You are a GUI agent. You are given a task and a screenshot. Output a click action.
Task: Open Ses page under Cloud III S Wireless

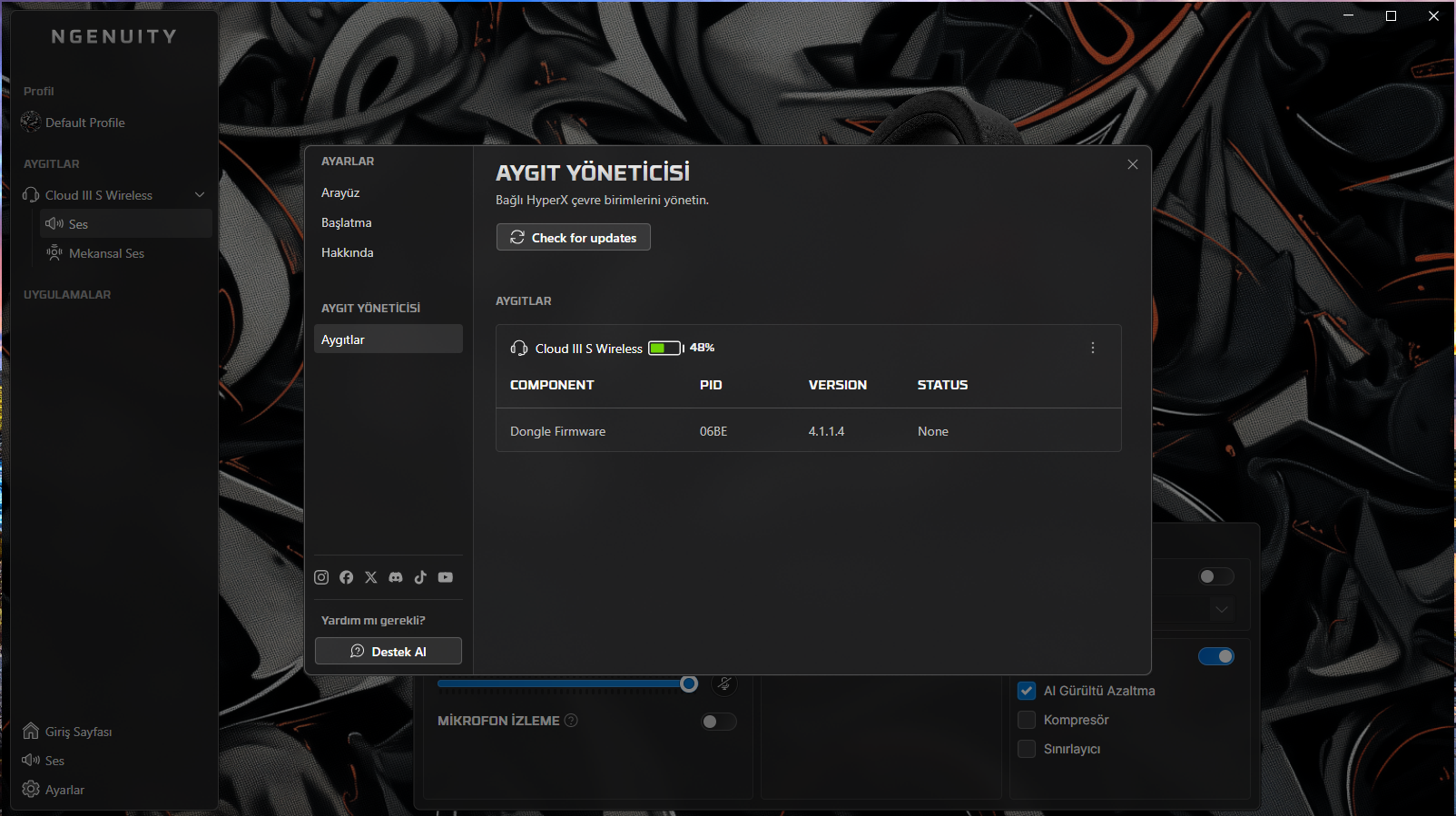click(126, 223)
